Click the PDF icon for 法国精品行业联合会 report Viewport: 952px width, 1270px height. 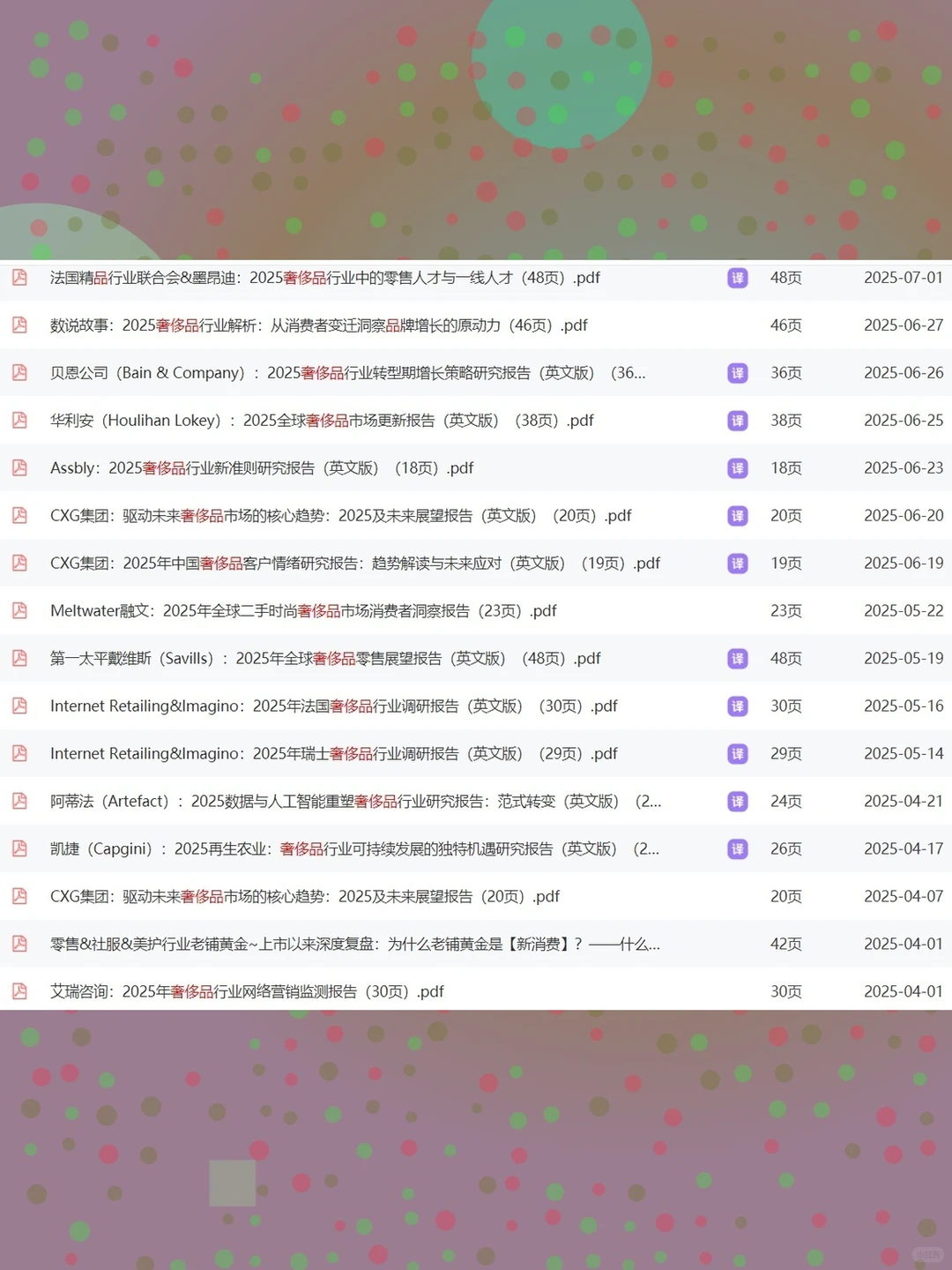[x=19, y=278]
